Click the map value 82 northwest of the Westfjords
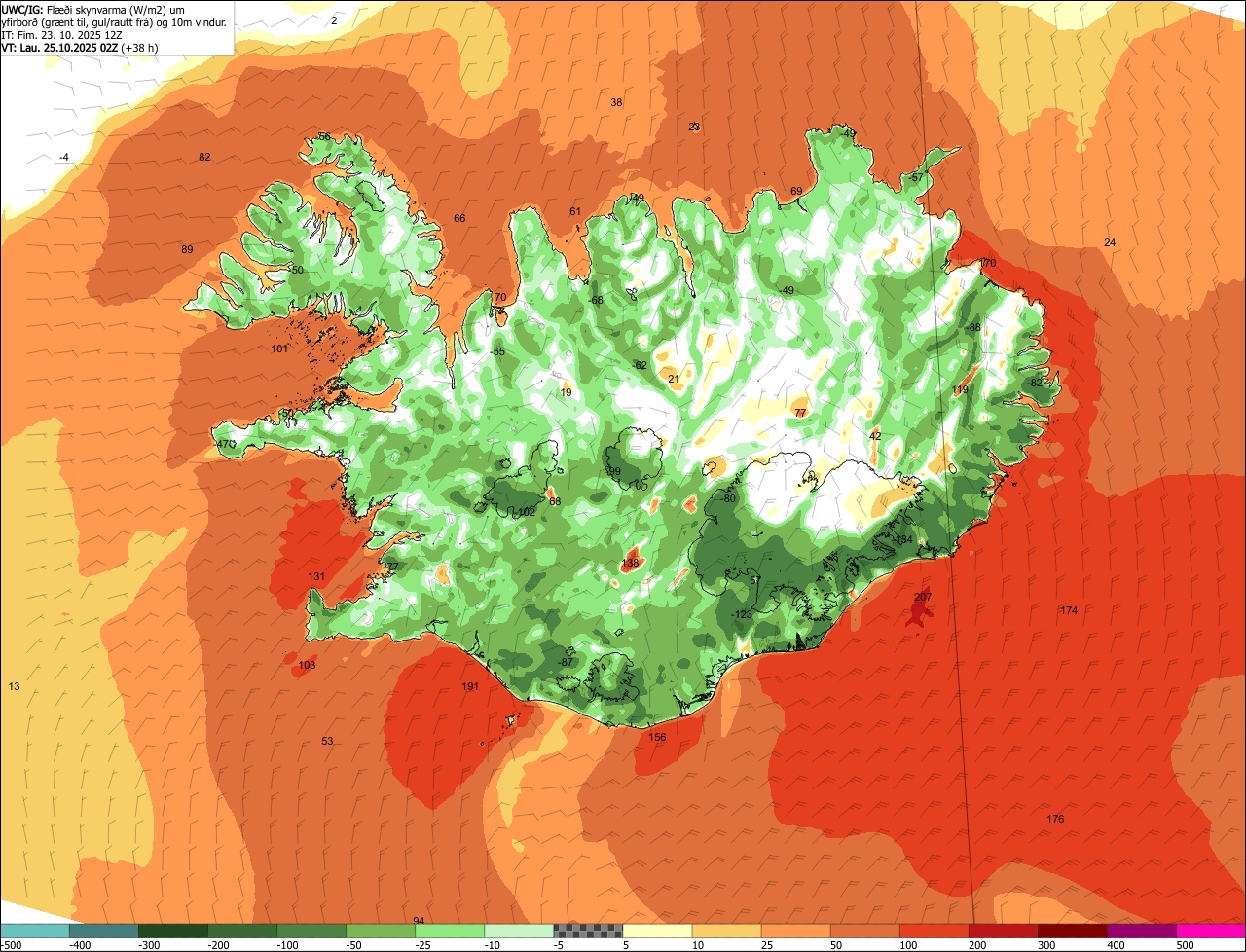Viewport: 1246px width, 952px height. [x=204, y=157]
